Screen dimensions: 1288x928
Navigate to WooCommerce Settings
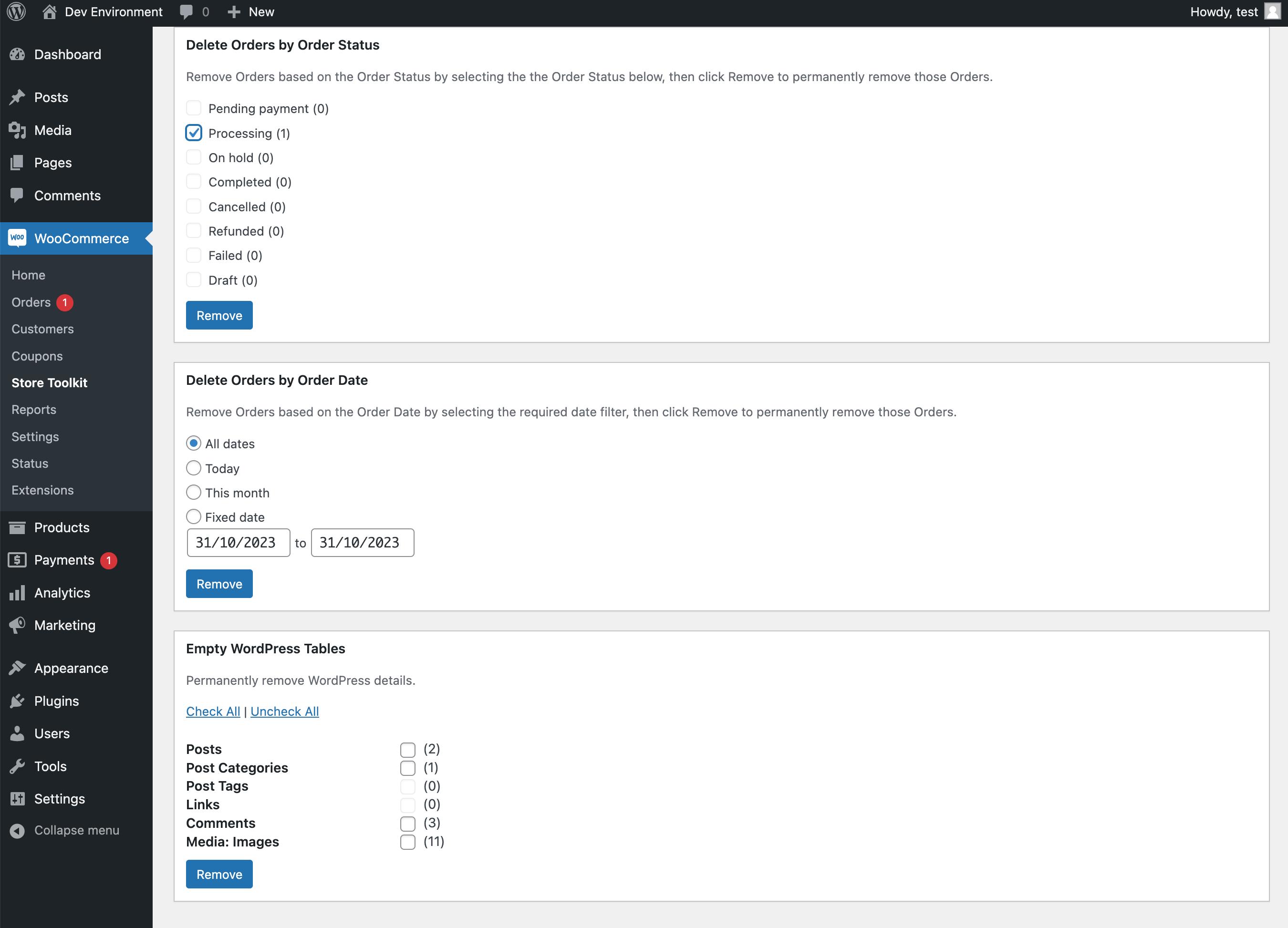[x=35, y=436]
